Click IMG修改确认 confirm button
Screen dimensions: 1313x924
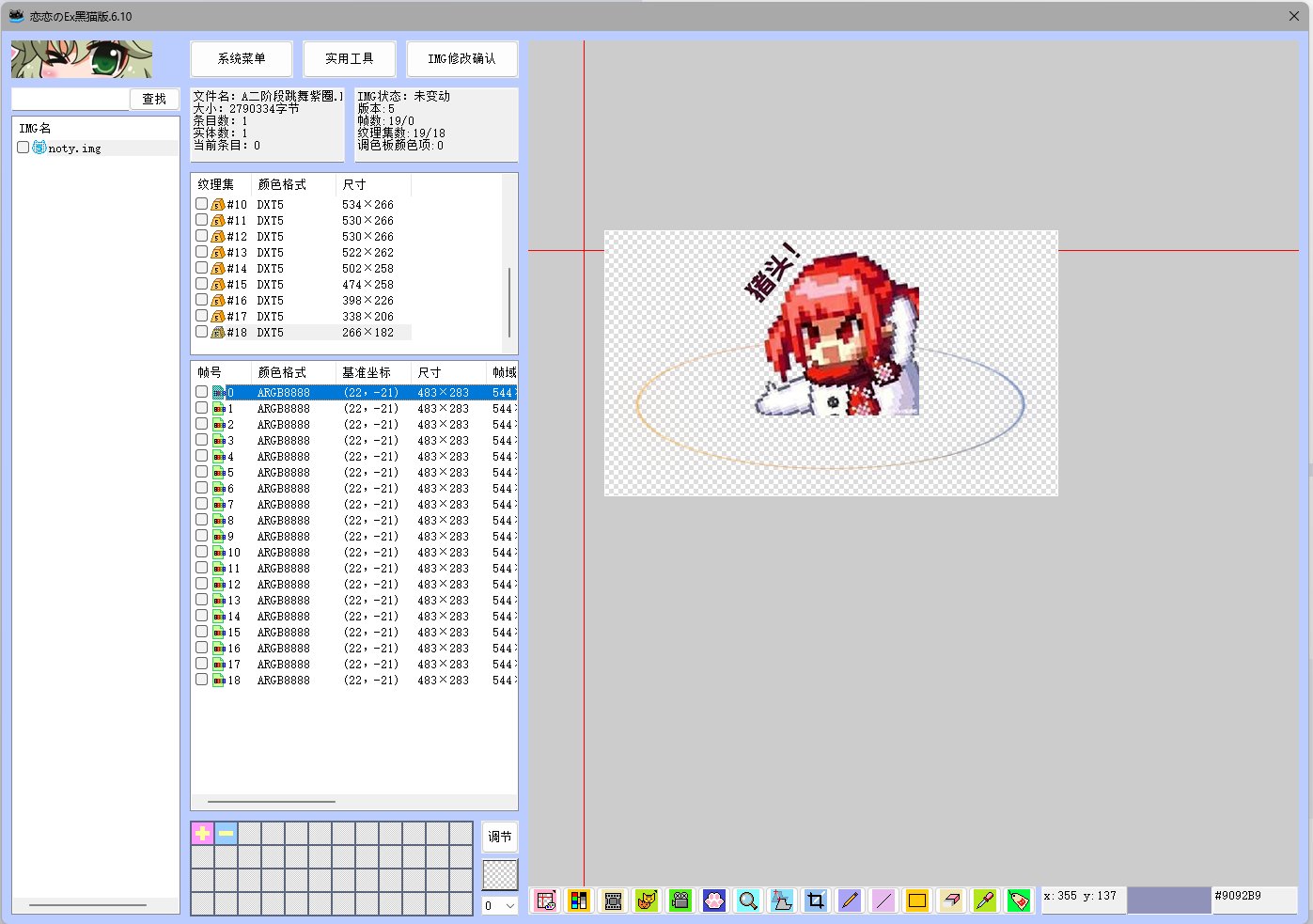[x=461, y=58]
